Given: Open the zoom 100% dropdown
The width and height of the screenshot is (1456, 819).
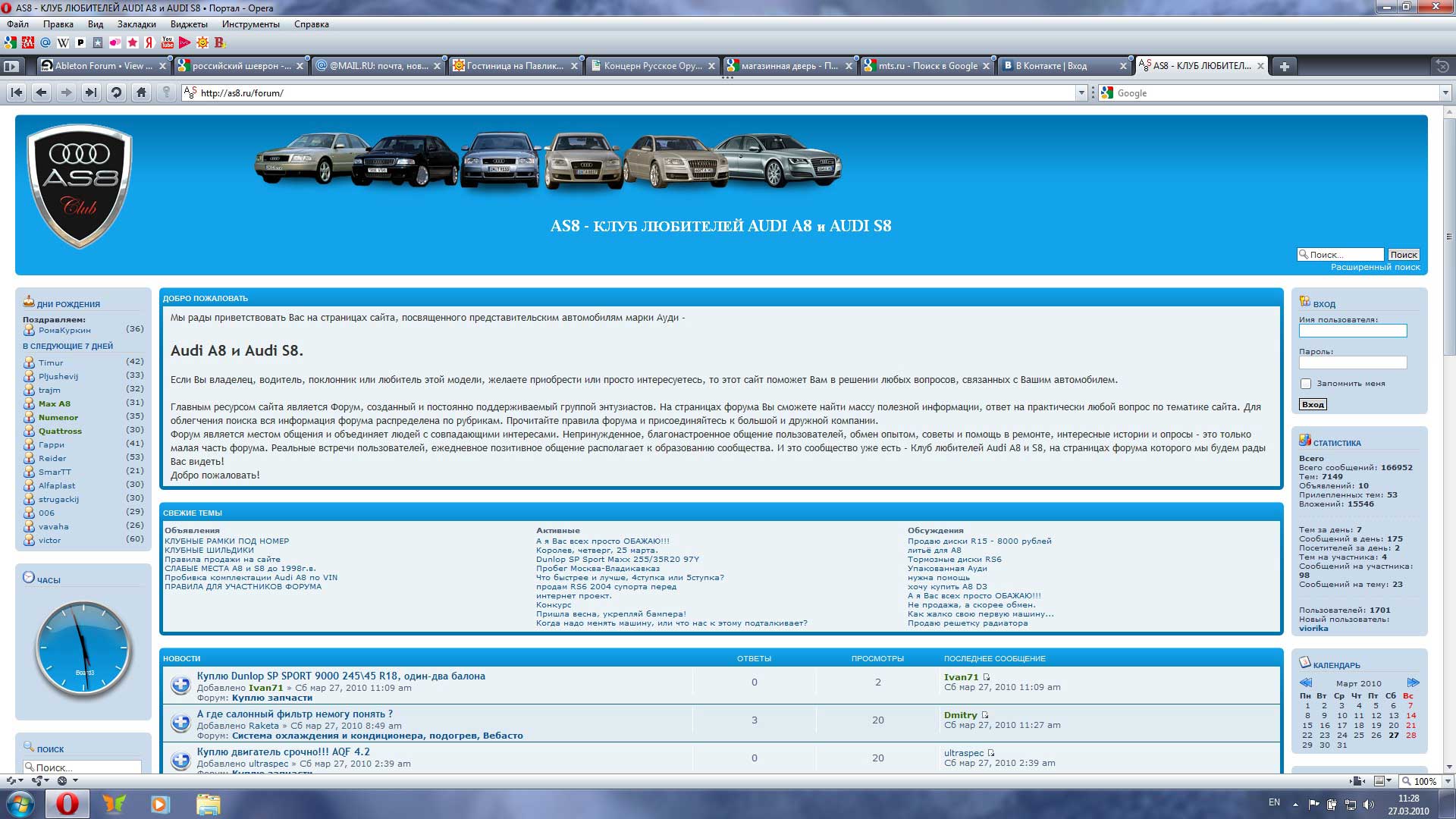Looking at the screenshot, I should coord(1448,781).
